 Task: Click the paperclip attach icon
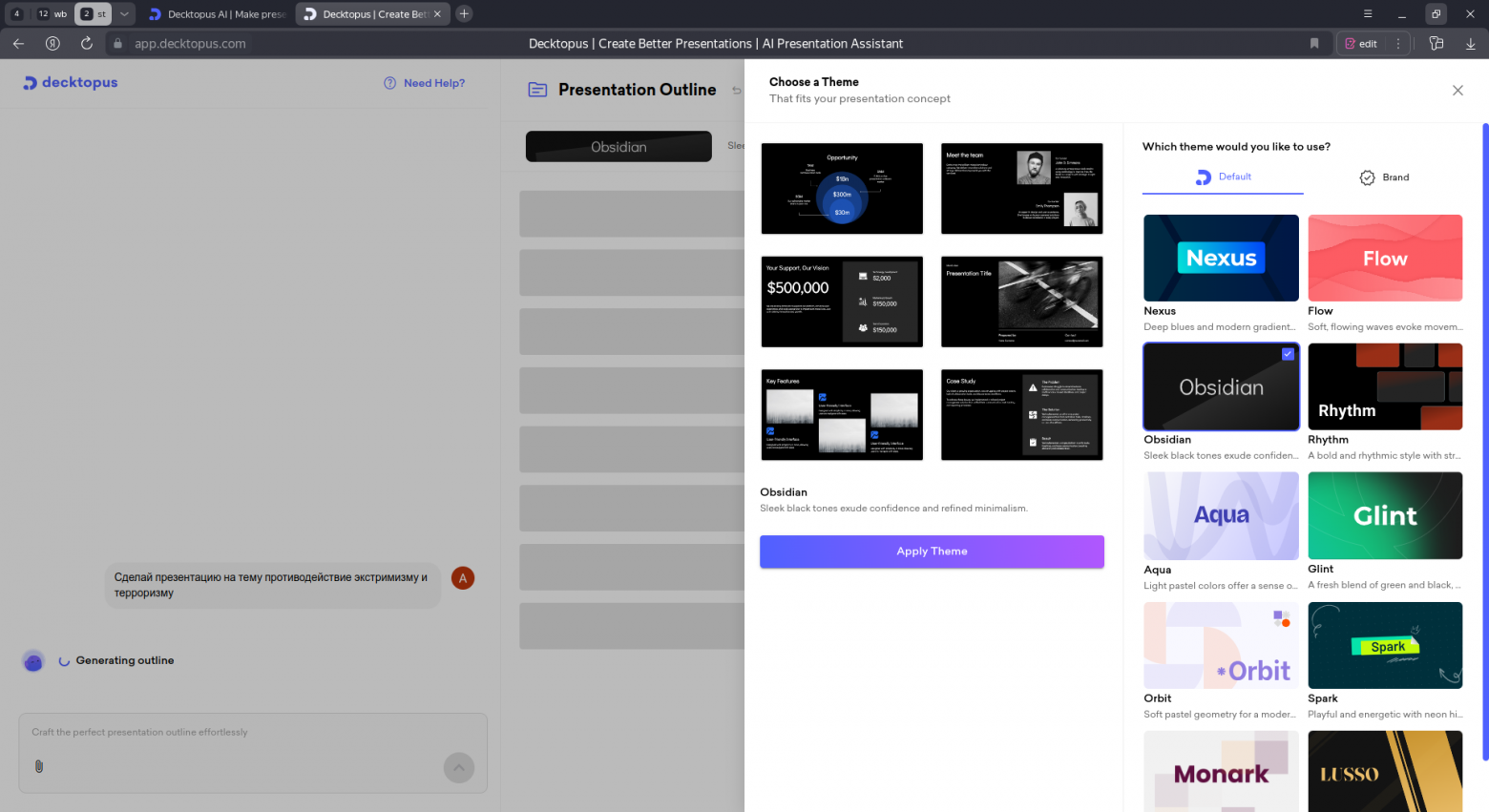(39, 766)
